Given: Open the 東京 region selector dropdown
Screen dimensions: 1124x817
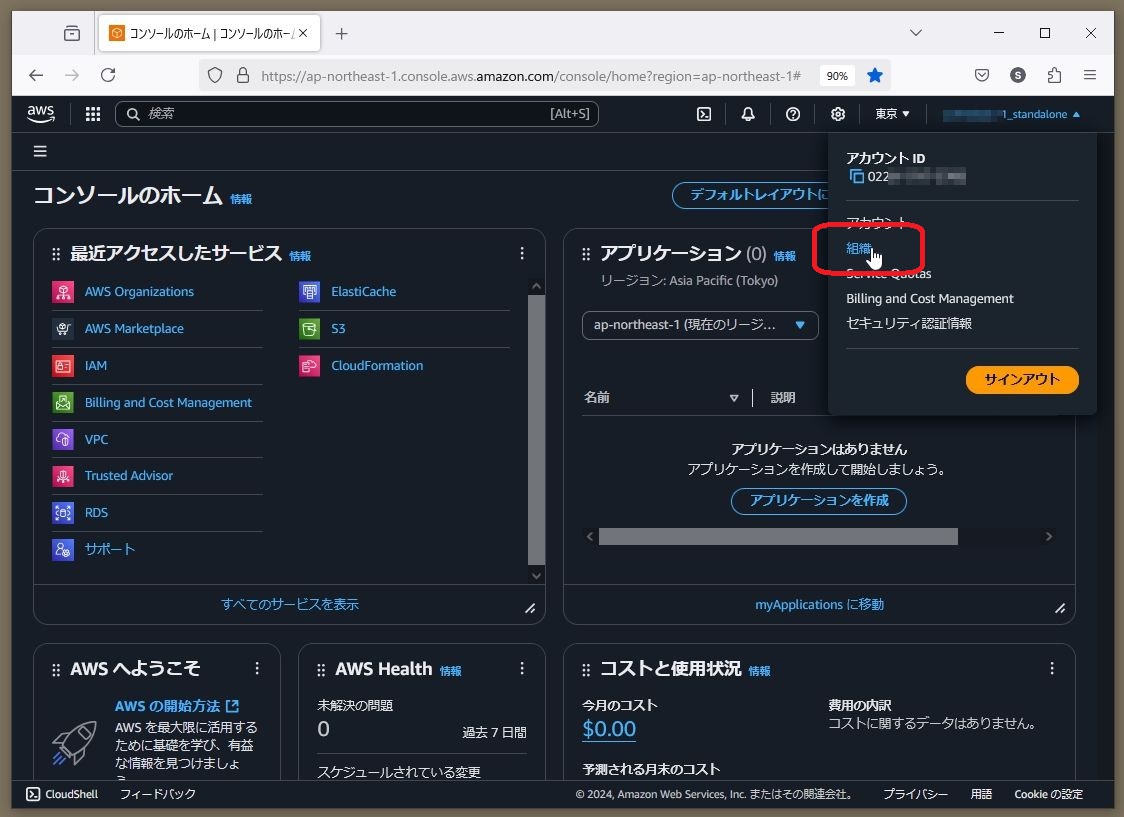Looking at the screenshot, I should pyautogui.click(x=892, y=114).
